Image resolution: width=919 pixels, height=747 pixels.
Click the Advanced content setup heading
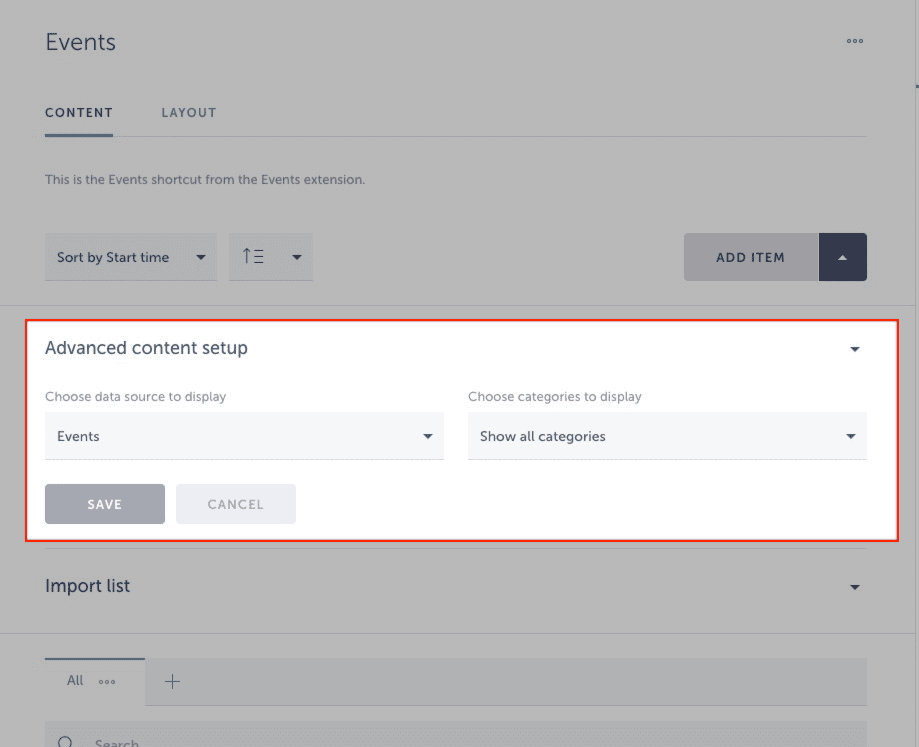(x=147, y=348)
